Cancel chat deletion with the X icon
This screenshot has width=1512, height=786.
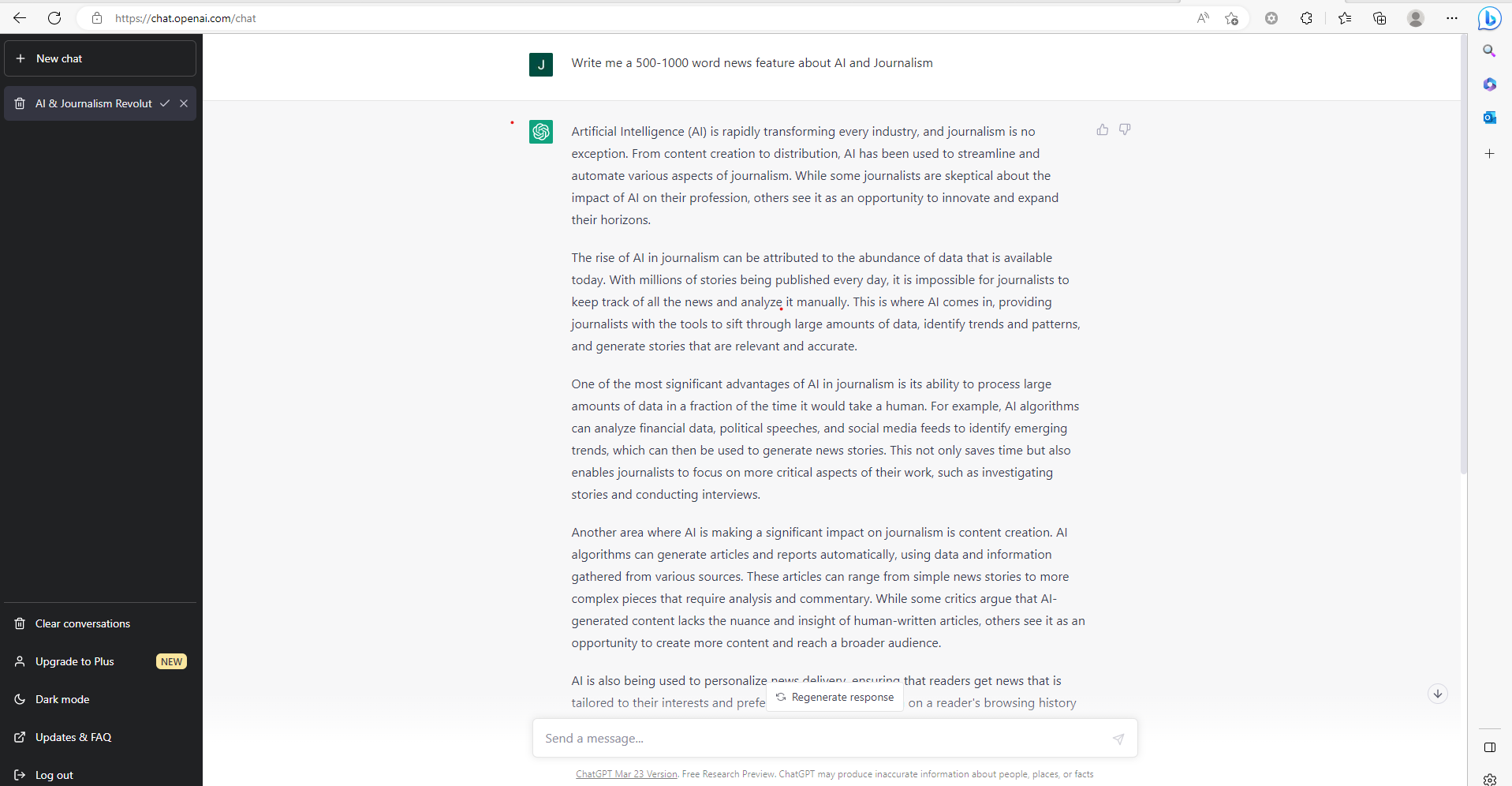(184, 103)
